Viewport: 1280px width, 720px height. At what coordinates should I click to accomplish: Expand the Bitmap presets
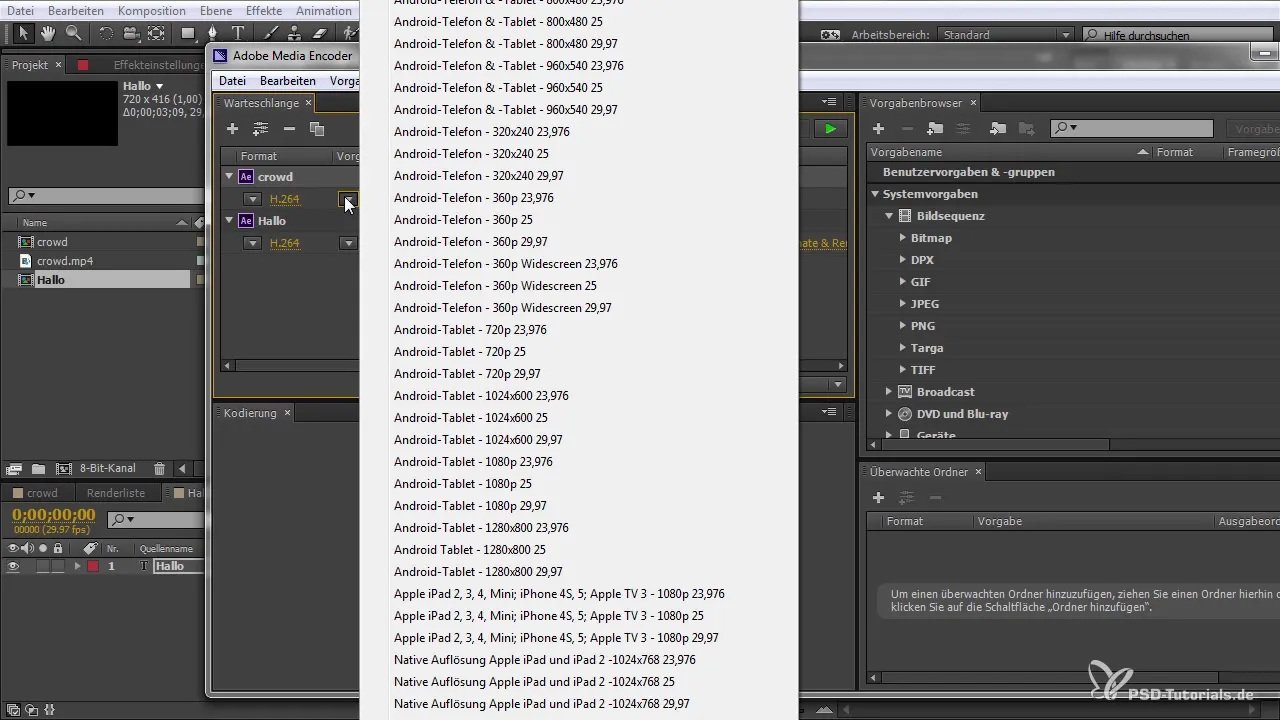point(902,238)
